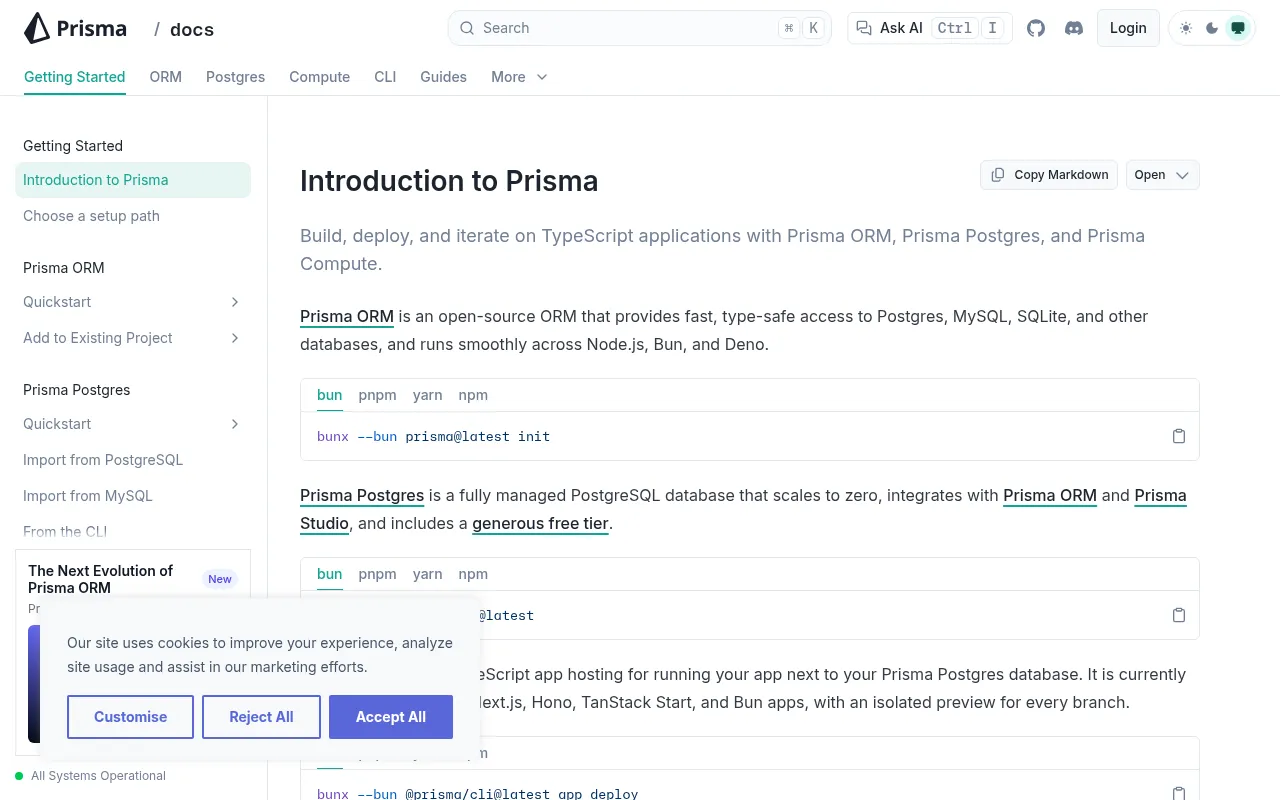1280x800 pixels.
Task: Click Accept All cookies button
Action: [391, 717]
